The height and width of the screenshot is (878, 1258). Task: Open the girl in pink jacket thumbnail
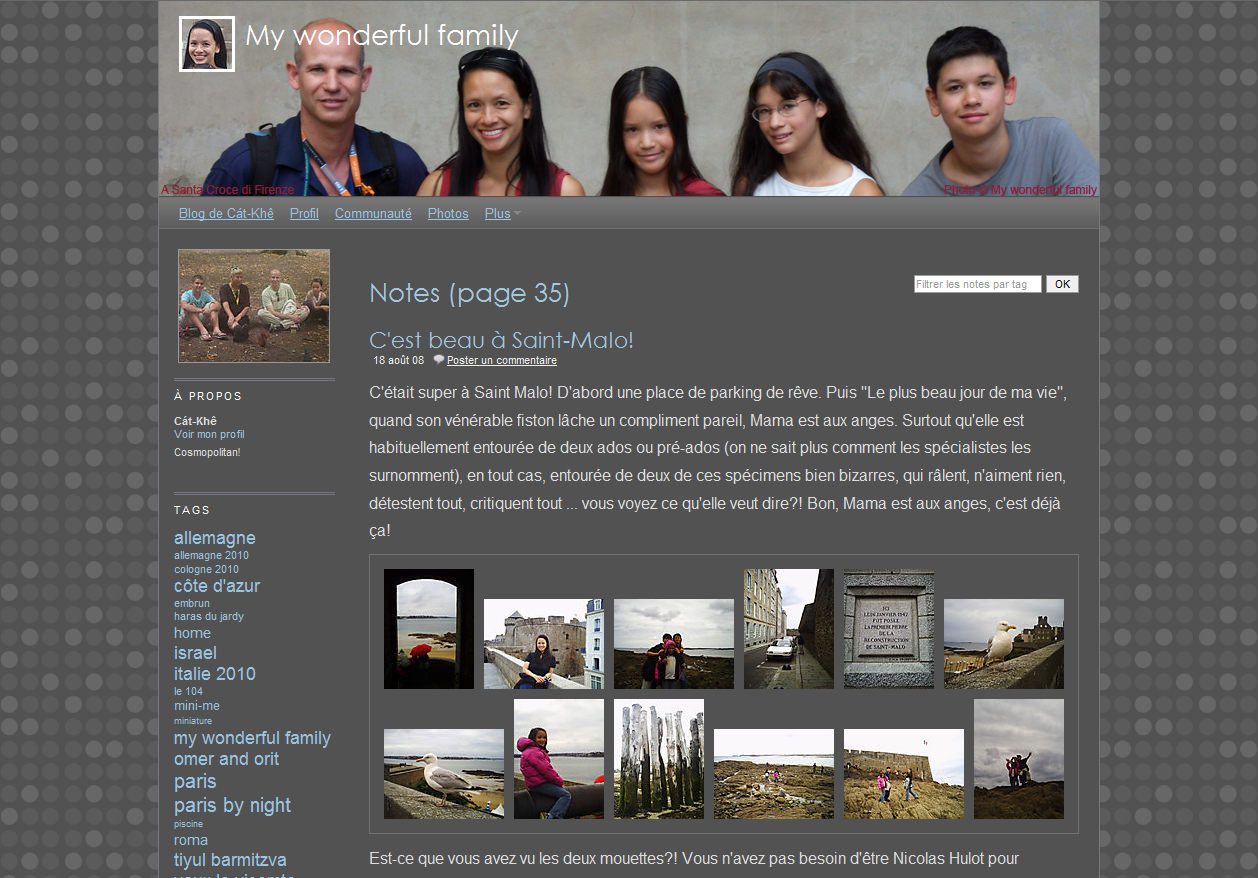click(559, 759)
